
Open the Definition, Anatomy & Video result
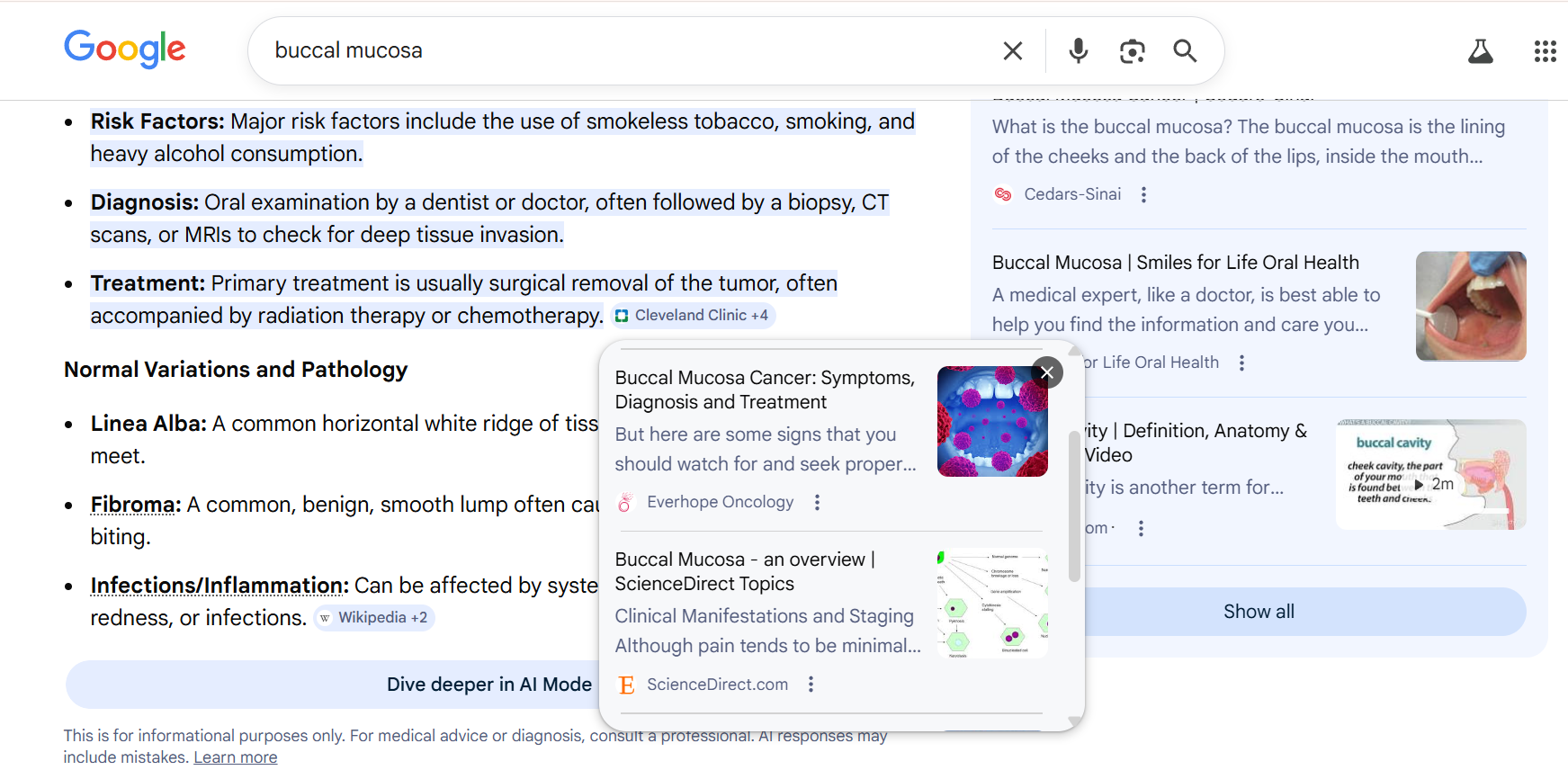[1196, 443]
